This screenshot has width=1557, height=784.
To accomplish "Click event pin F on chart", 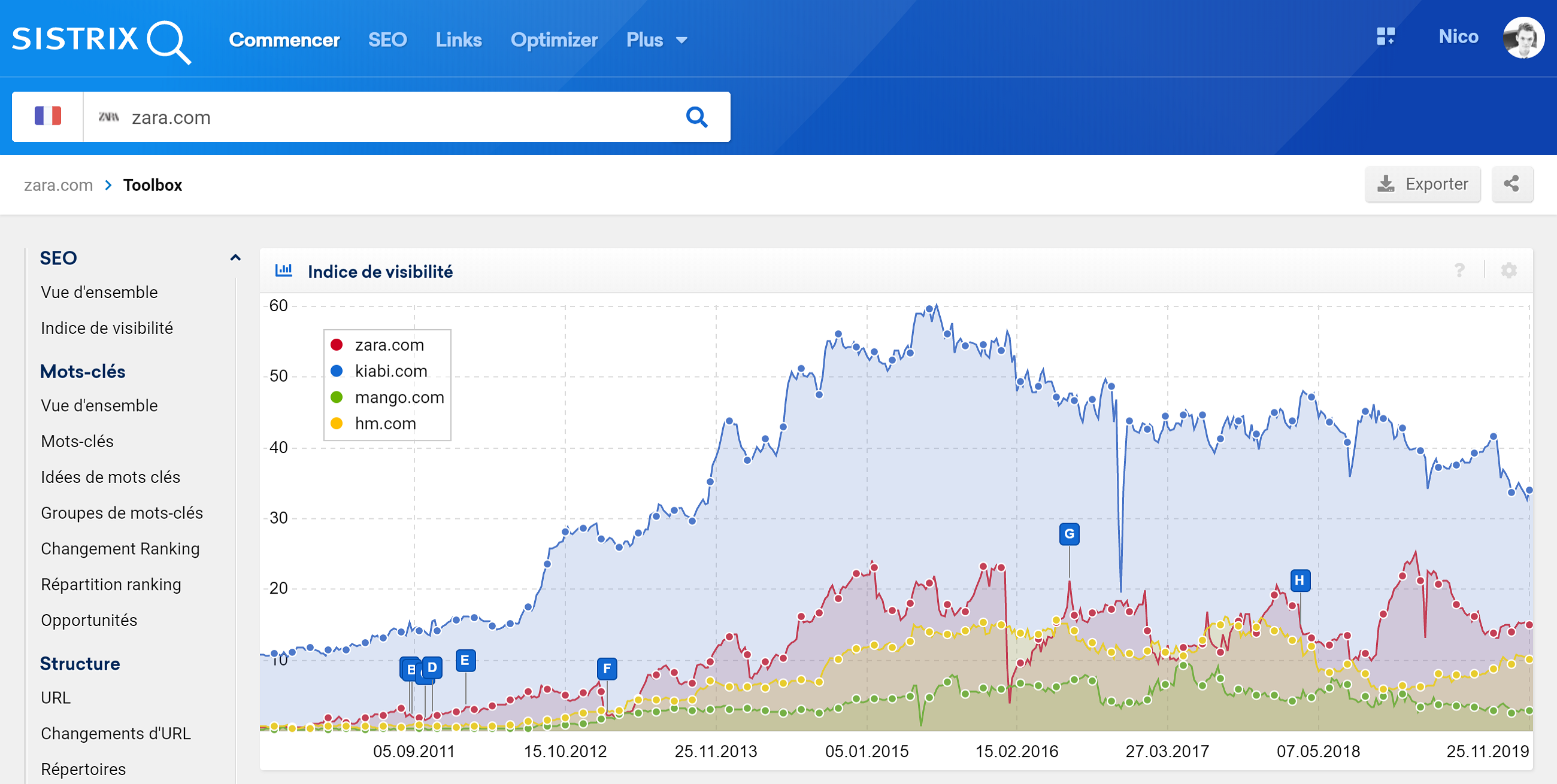I will [x=607, y=668].
